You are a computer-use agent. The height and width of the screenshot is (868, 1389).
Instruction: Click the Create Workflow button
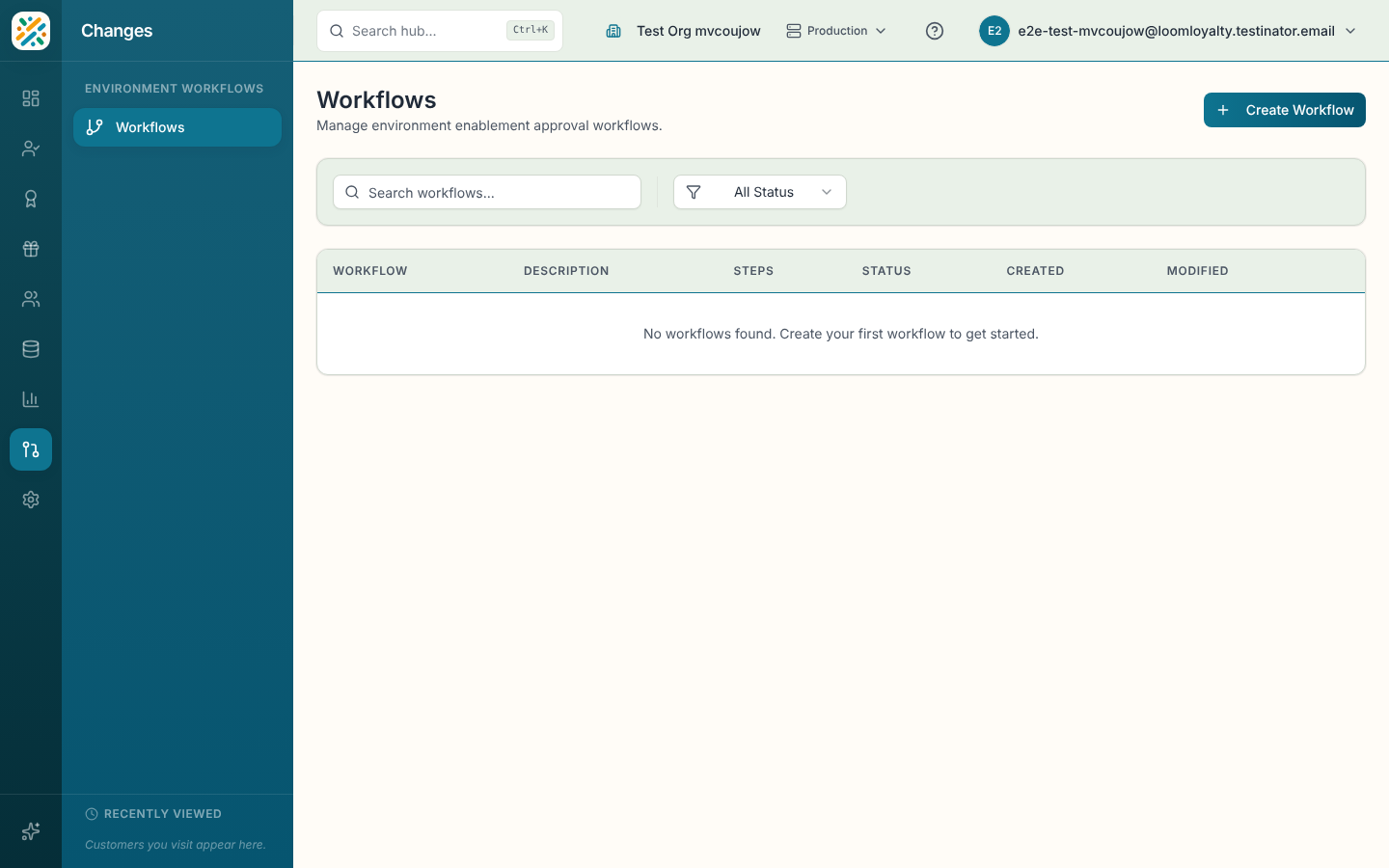1285,110
